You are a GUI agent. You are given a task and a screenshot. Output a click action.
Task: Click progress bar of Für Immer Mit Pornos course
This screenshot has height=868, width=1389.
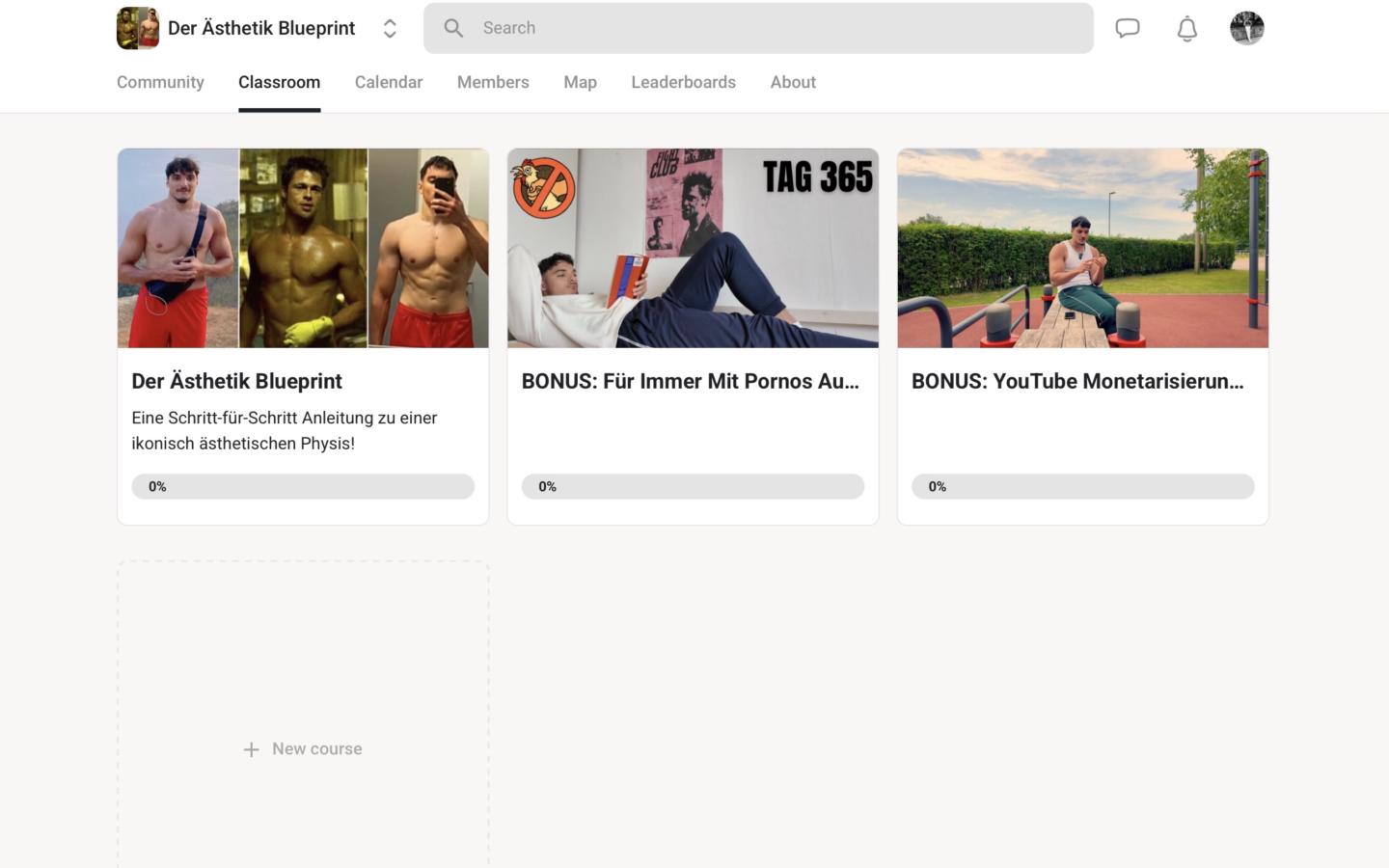pyautogui.click(x=693, y=486)
